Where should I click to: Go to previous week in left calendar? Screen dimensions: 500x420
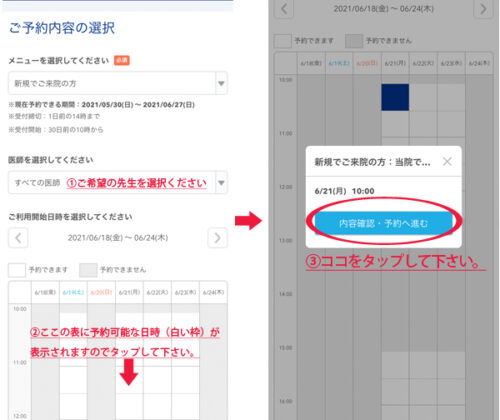(18, 238)
